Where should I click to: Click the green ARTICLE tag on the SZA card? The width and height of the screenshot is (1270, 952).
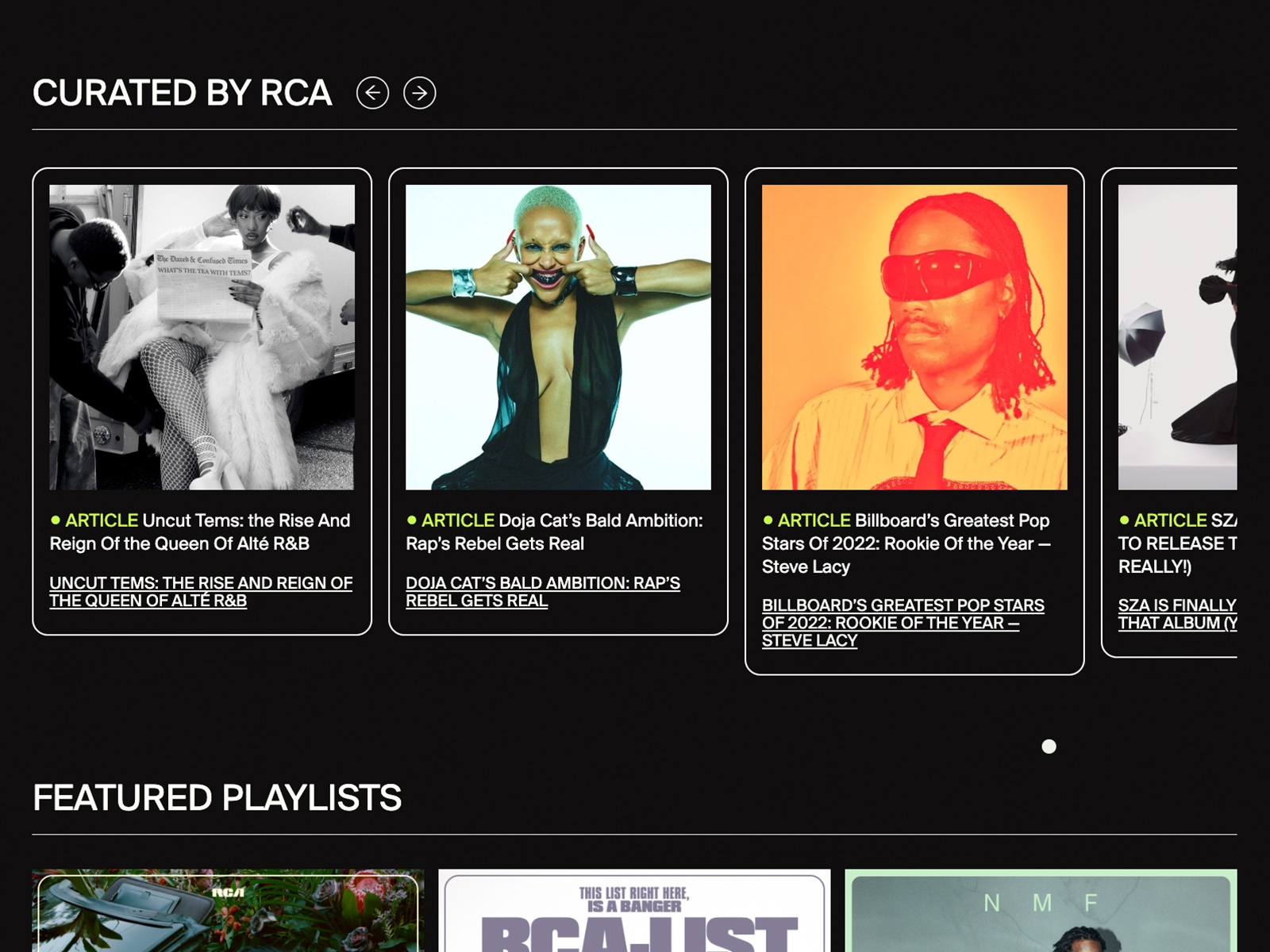(x=1170, y=520)
